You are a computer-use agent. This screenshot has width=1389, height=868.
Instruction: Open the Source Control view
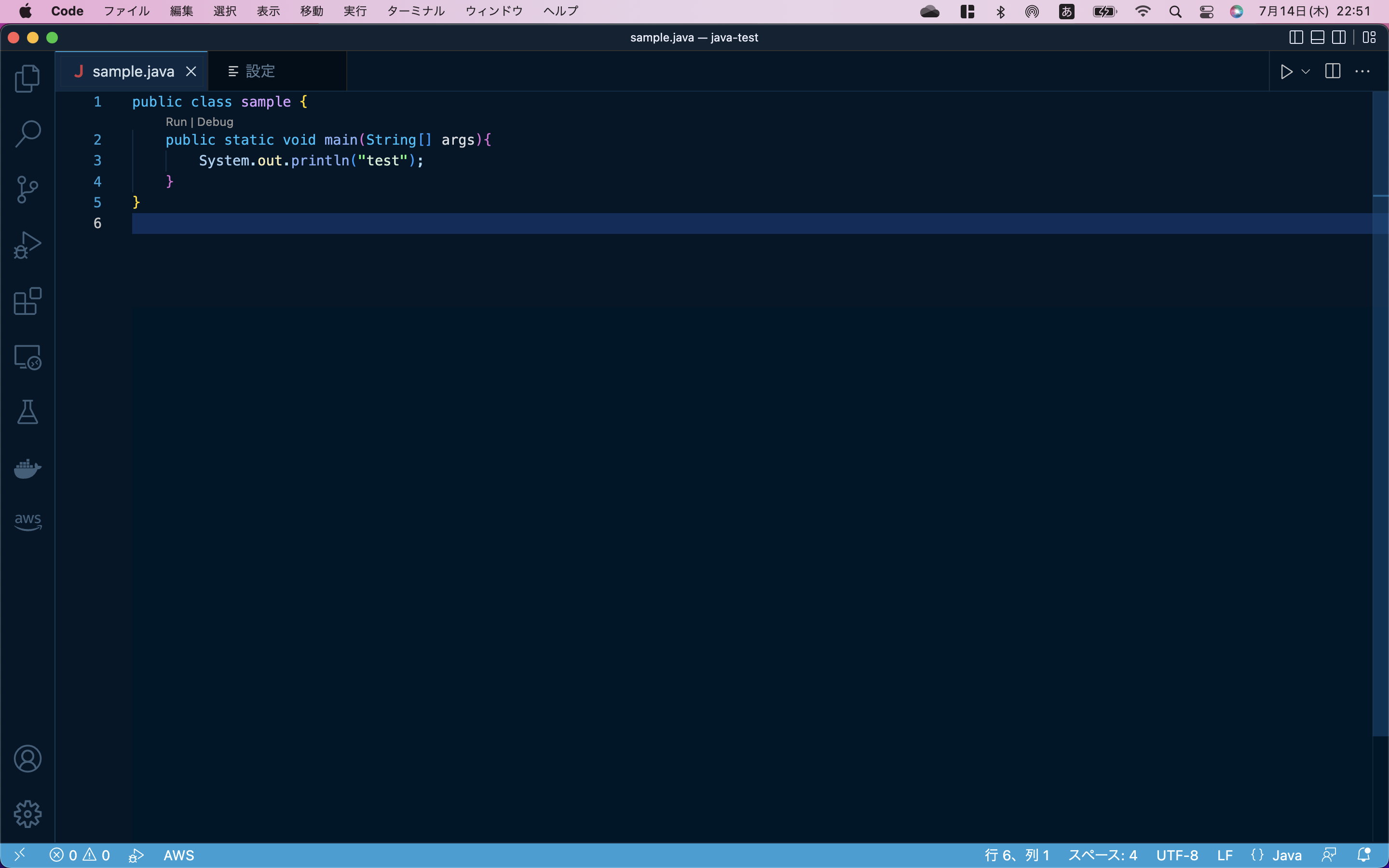tap(27, 189)
